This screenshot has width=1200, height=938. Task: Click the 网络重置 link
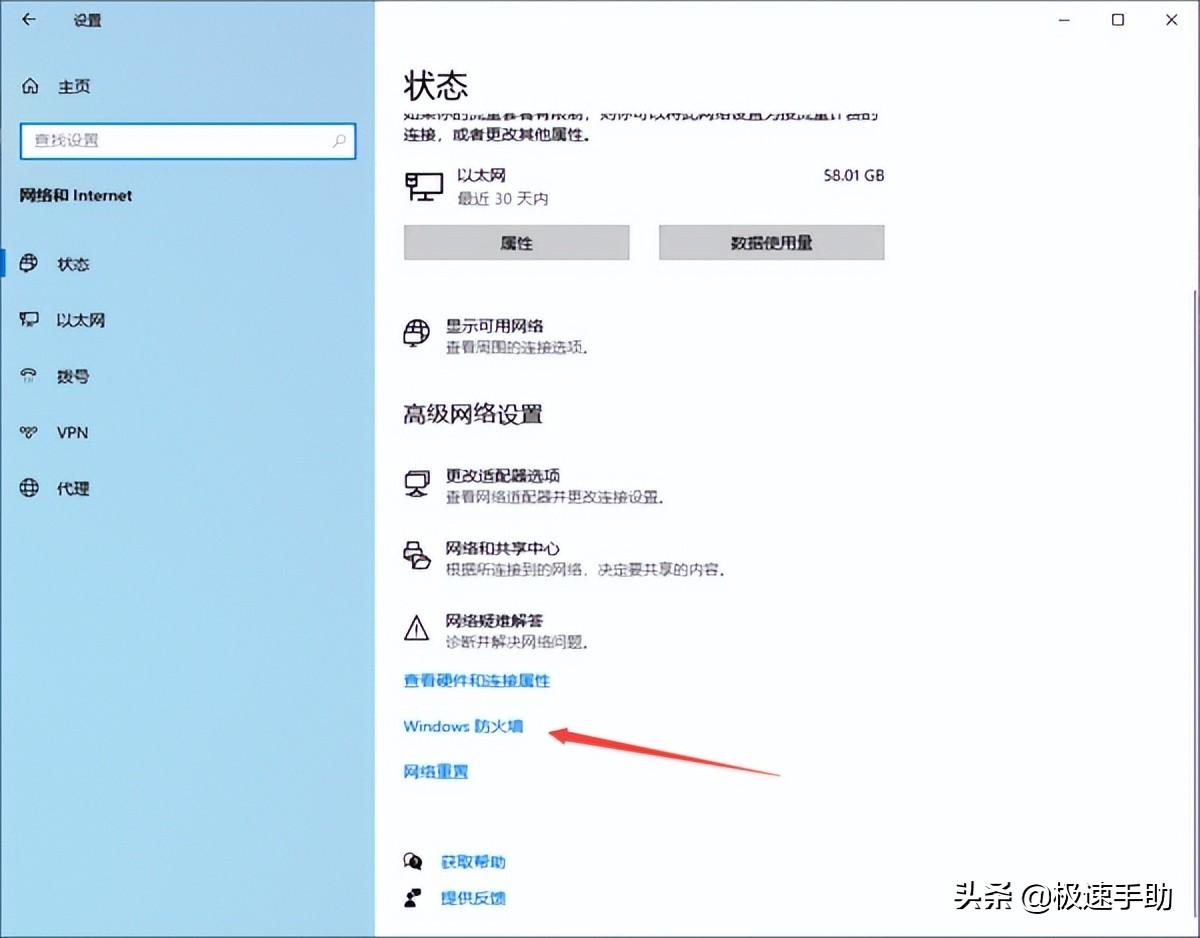[435, 771]
